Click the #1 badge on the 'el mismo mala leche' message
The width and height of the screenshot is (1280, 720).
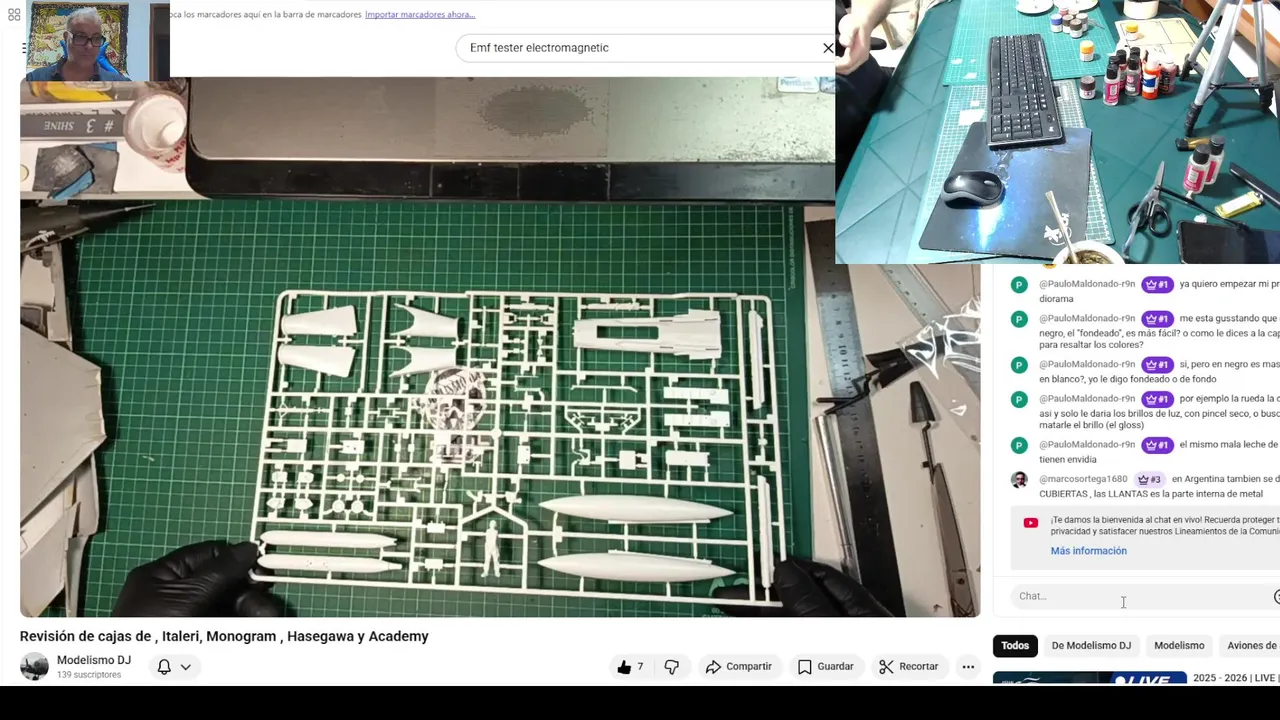pos(1157,445)
